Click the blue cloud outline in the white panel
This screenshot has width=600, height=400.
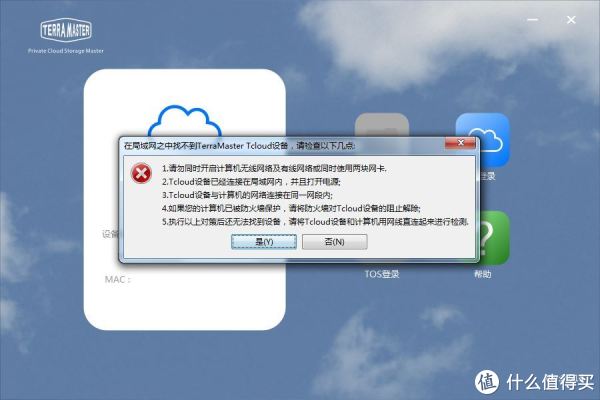184,121
